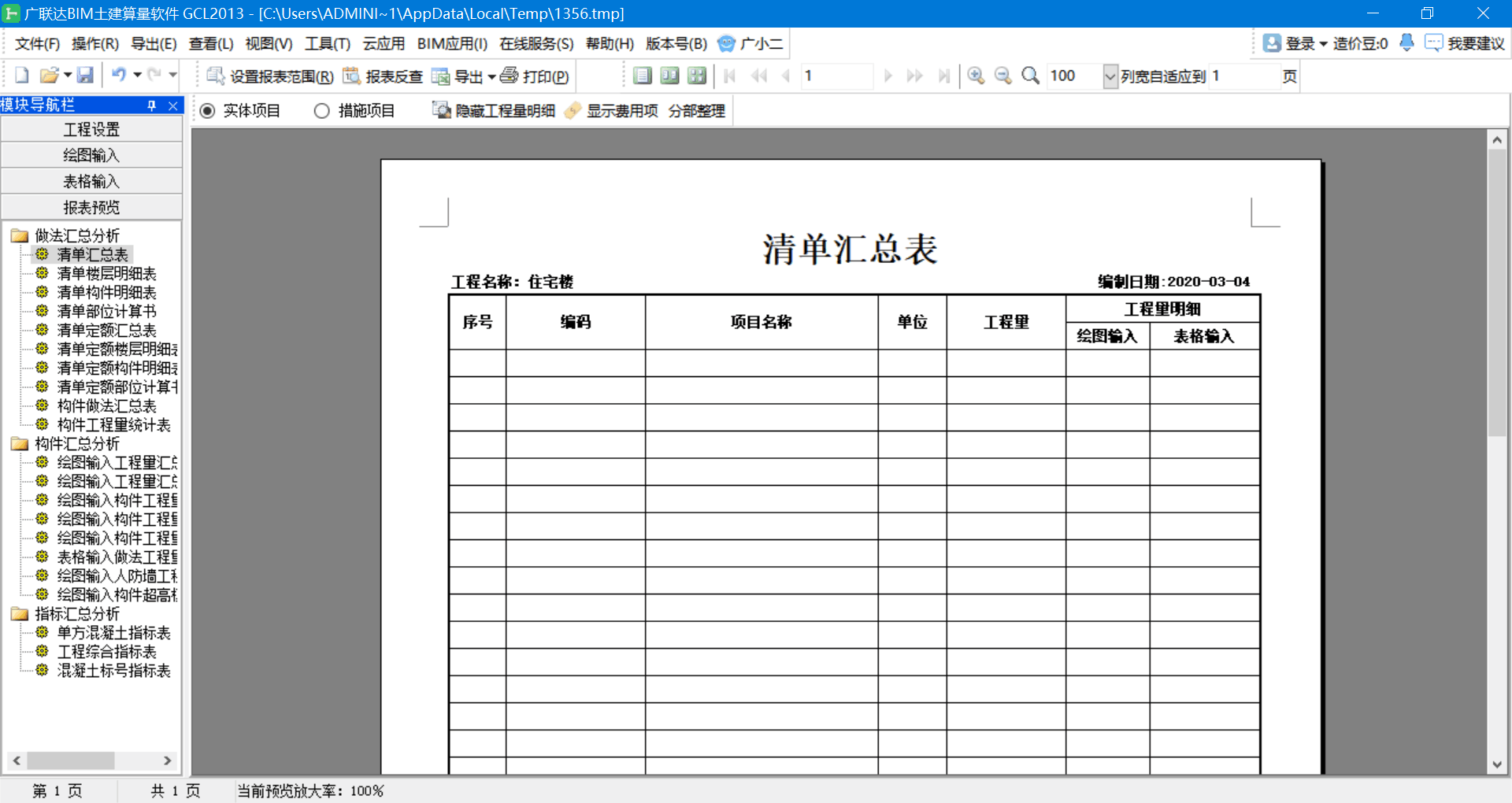Select 单方混凝土指标表 report
Image resolution: width=1512 pixels, height=803 pixels.
click(114, 632)
